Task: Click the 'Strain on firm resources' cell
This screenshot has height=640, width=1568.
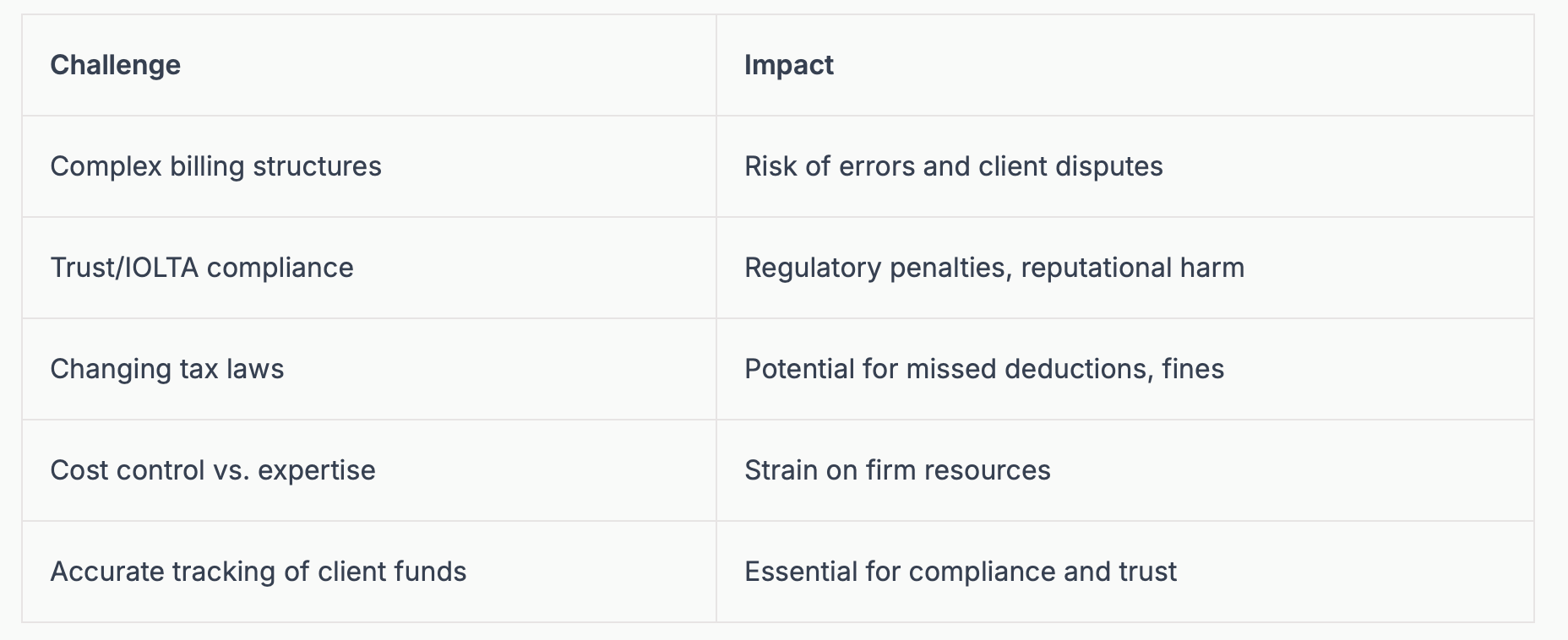Action: (x=896, y=470)
